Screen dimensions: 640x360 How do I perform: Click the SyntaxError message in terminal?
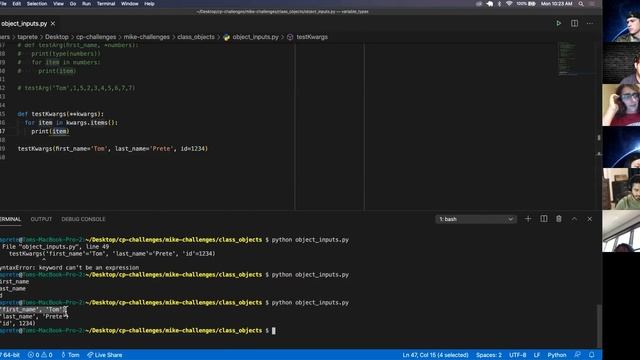(69, 268)
